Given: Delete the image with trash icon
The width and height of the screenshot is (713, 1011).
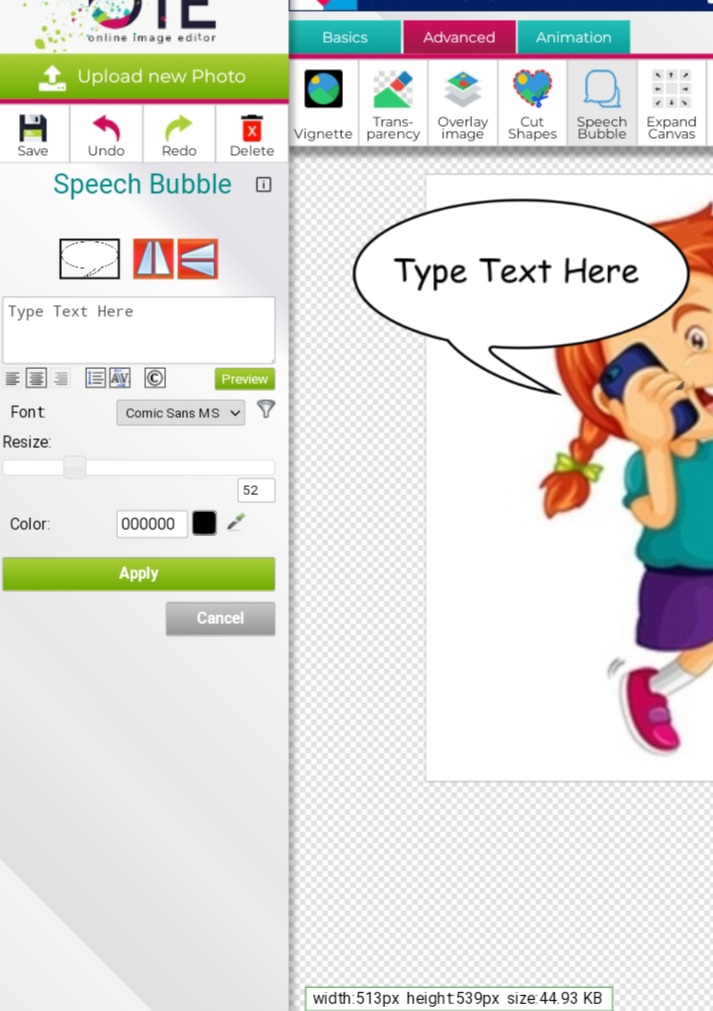Looking at the screenshot, I should (x=252, y=134).
